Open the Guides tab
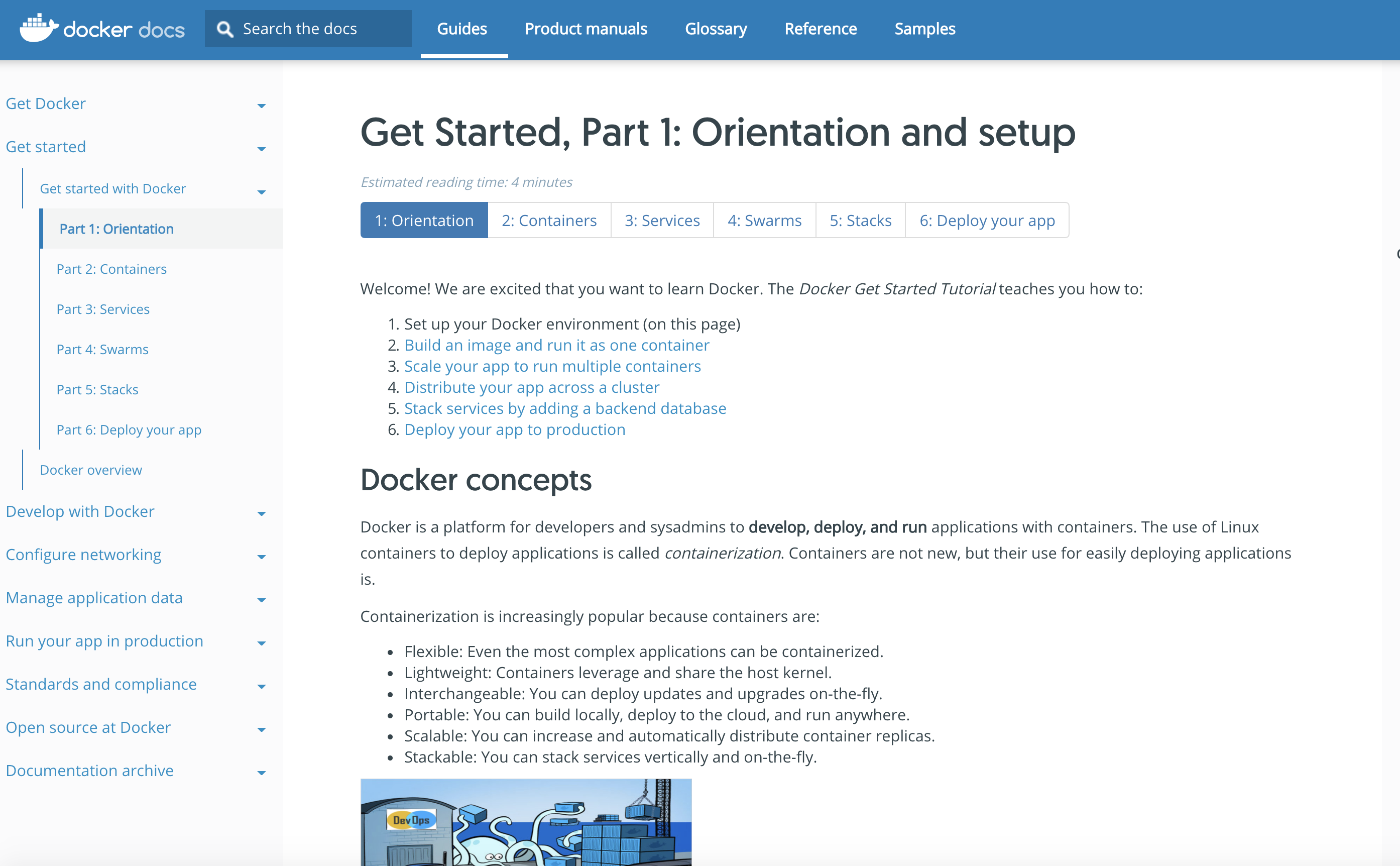Viewport: 1400px width, 866px height. 462,29
